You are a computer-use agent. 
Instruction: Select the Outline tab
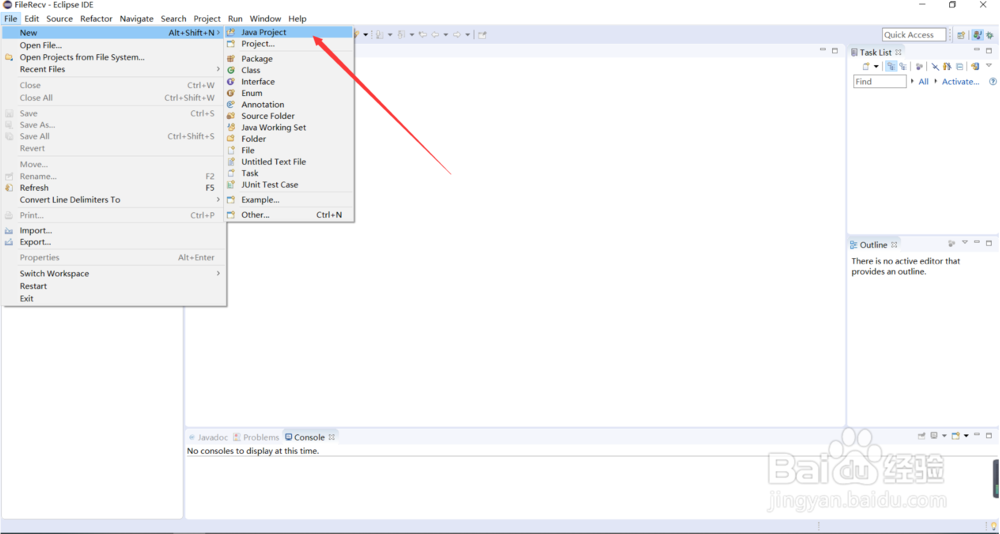click(x=873, y=245)
